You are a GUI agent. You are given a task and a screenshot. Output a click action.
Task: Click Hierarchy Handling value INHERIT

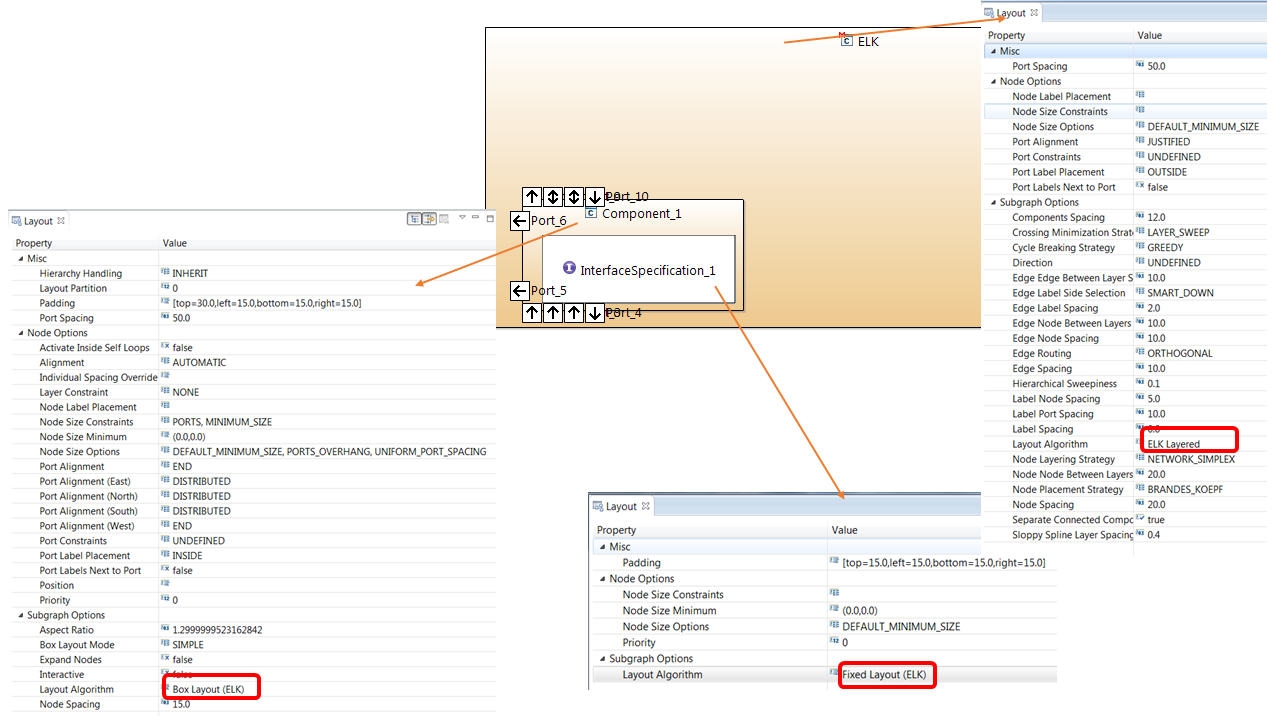190,273
